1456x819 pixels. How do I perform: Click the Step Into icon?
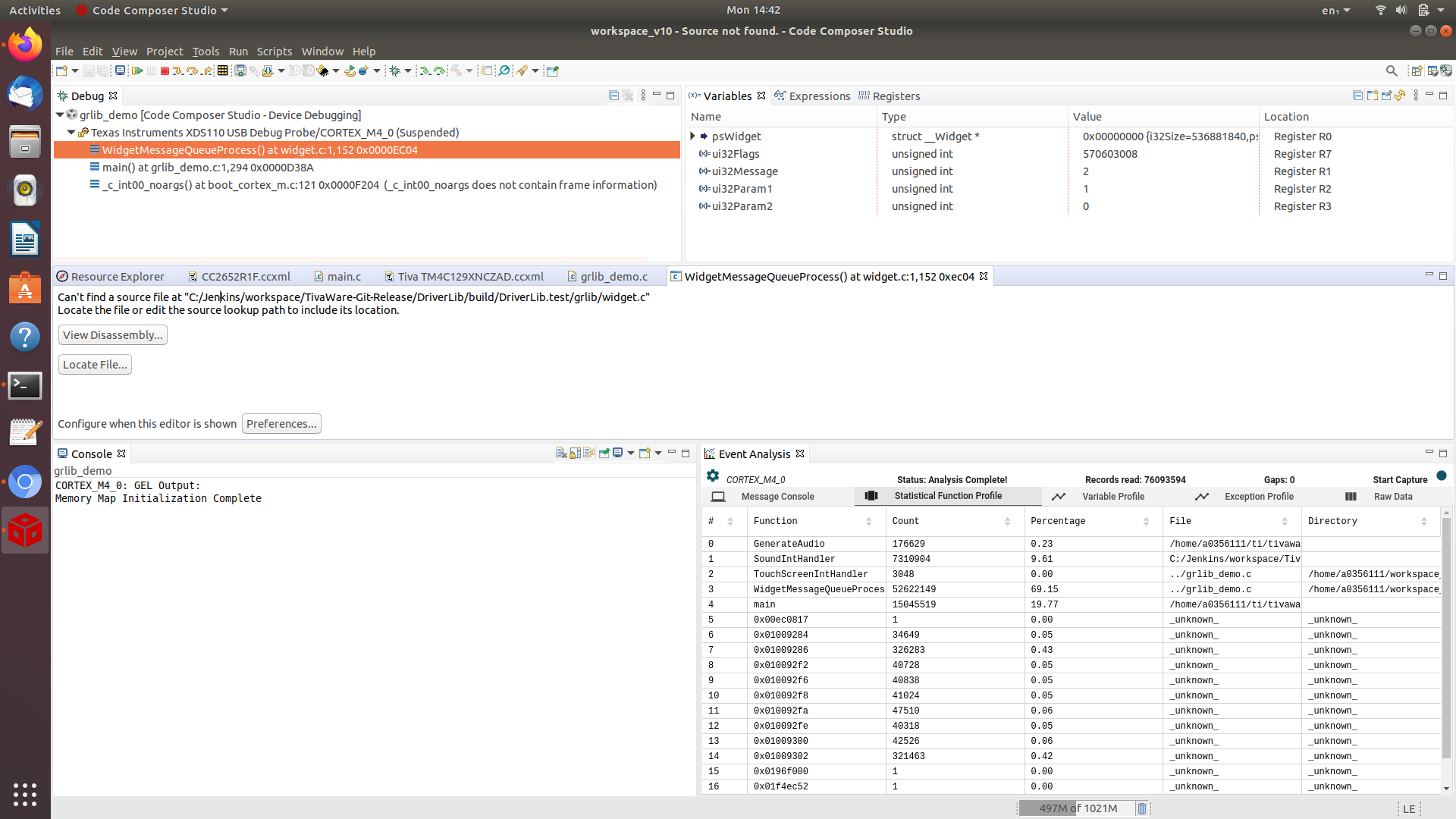[177, 71]
